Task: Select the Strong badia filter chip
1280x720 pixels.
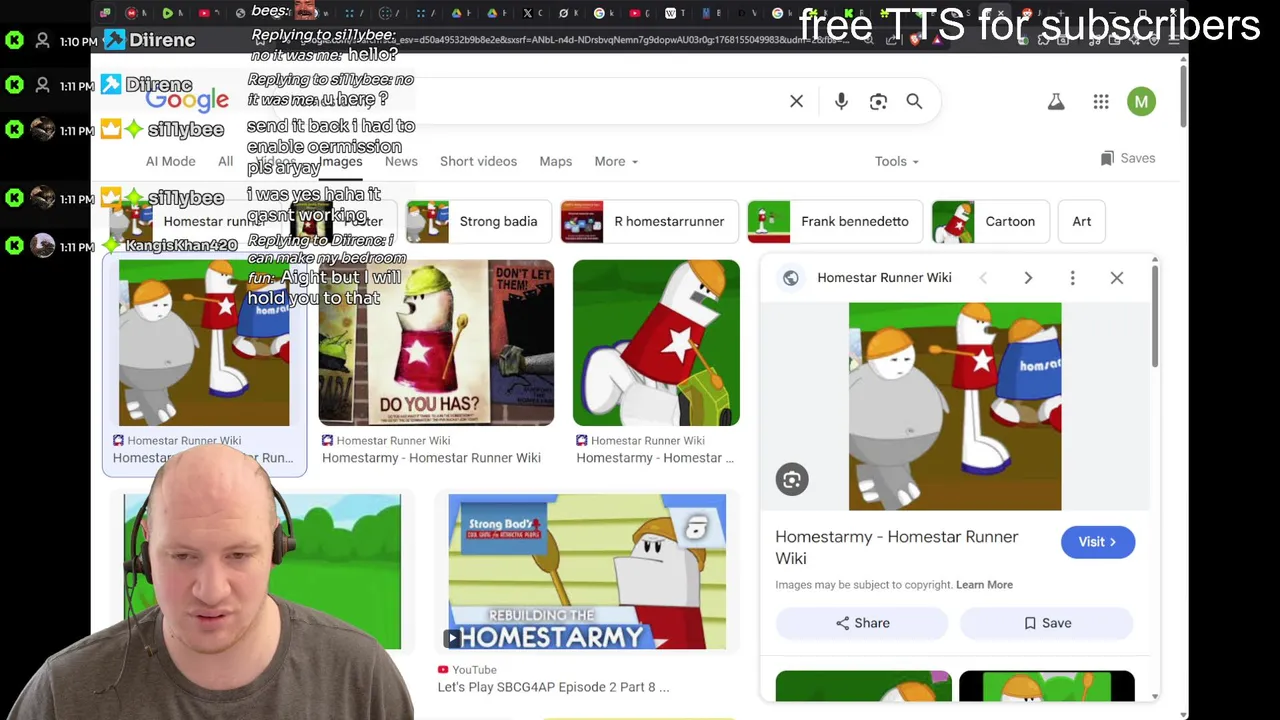Action: (x=477, y=221)
